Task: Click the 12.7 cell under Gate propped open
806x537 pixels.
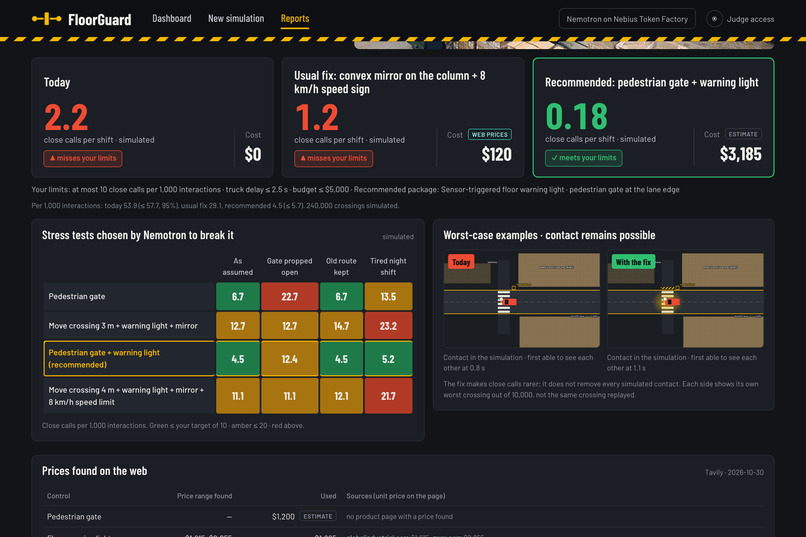Action: pos(289,326)
